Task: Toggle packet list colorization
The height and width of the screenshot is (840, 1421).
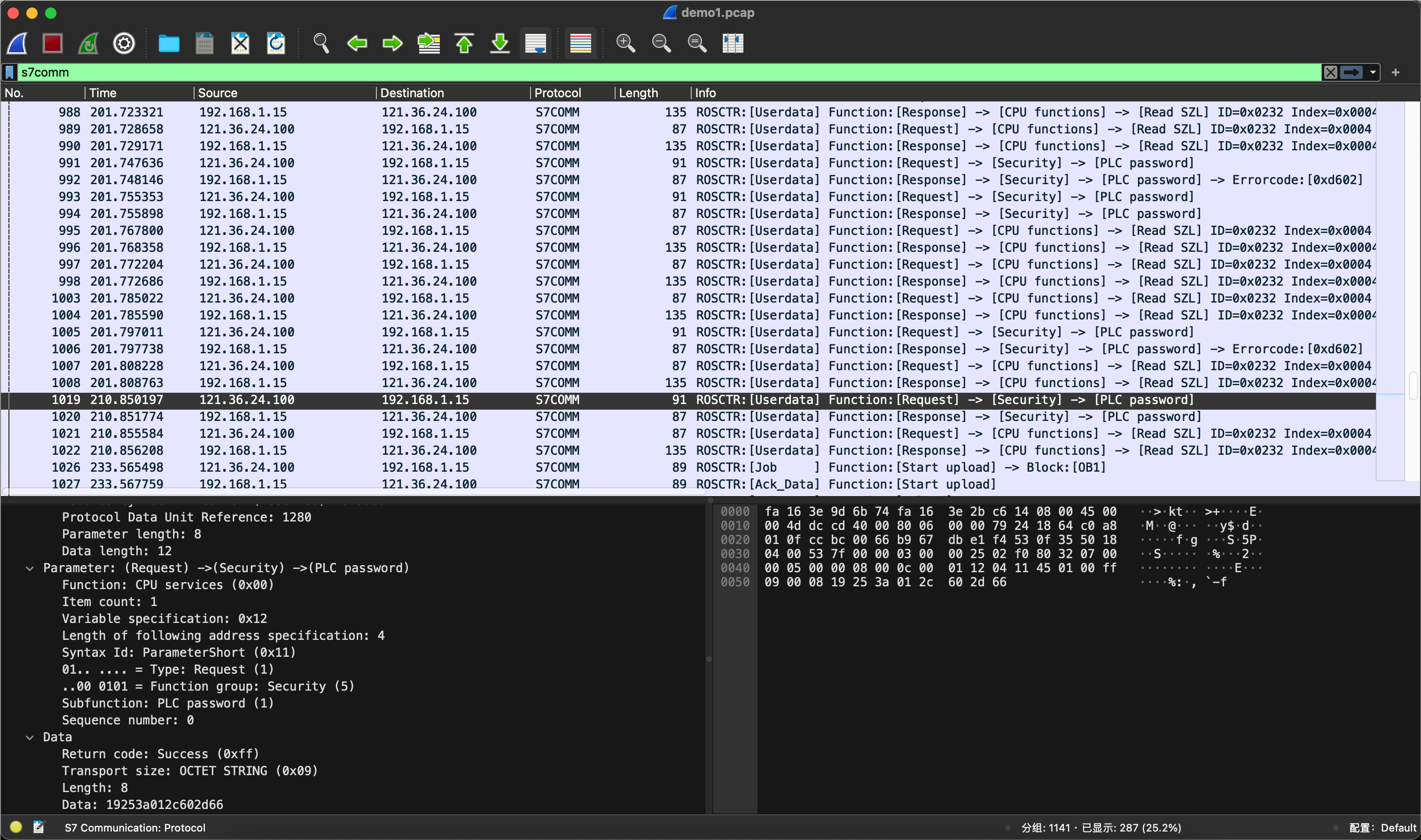Action: (580, 43)
